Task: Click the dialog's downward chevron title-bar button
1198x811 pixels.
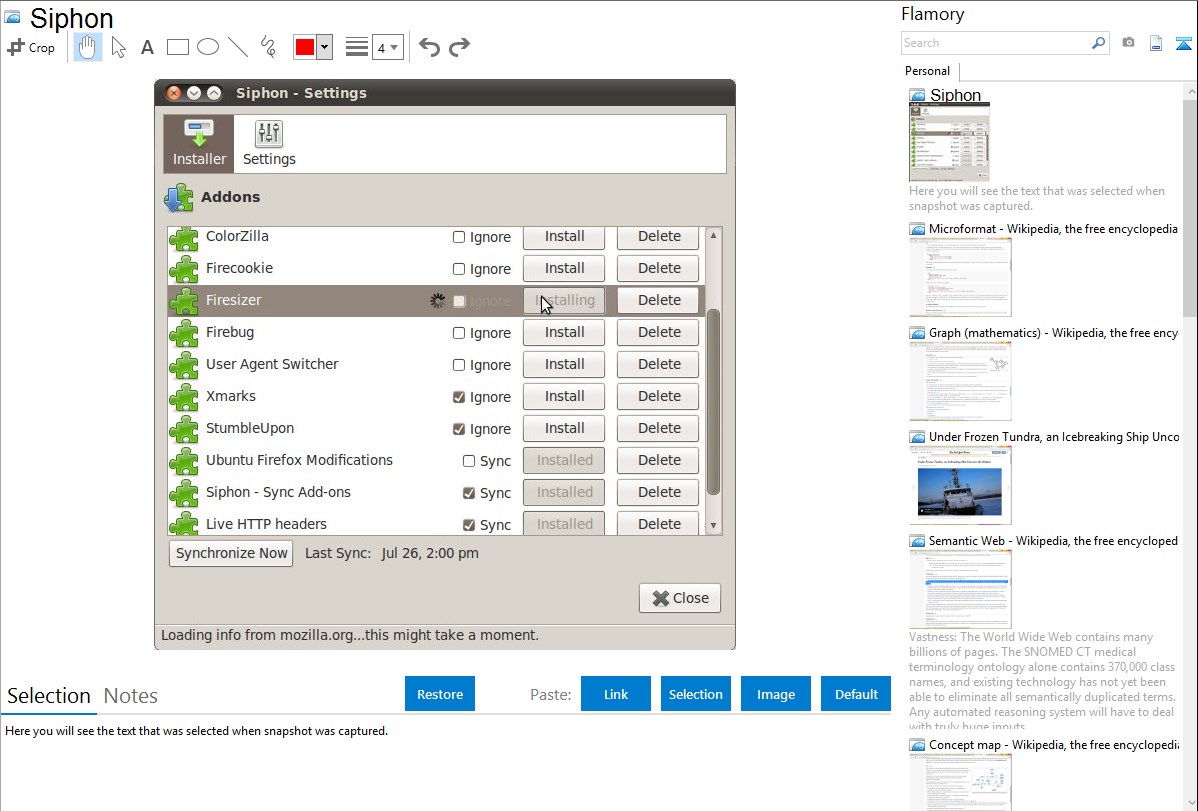Action: point(194,92)
